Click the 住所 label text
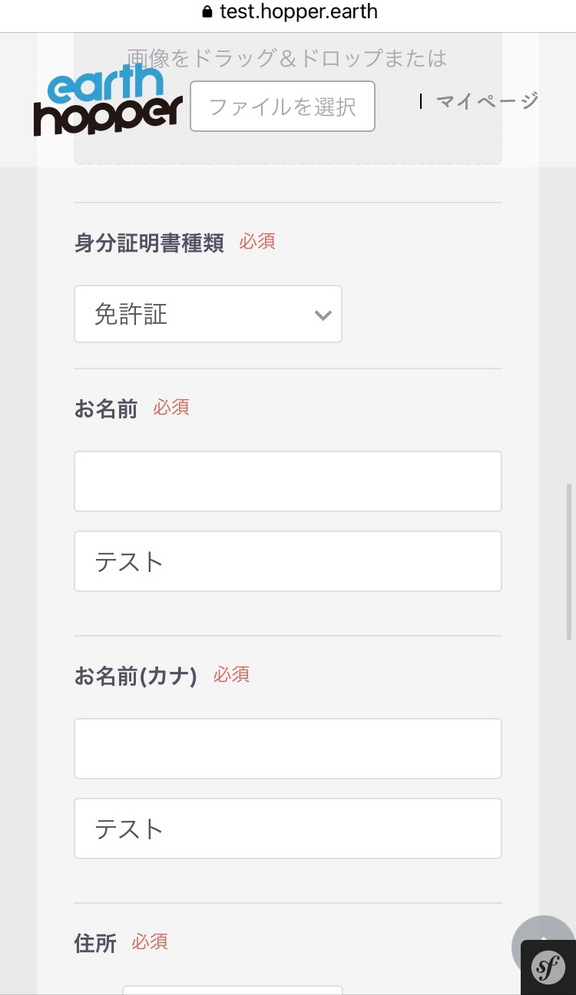Image resolution: width=576 pixels, height=995 pixels. coord(95,943)
